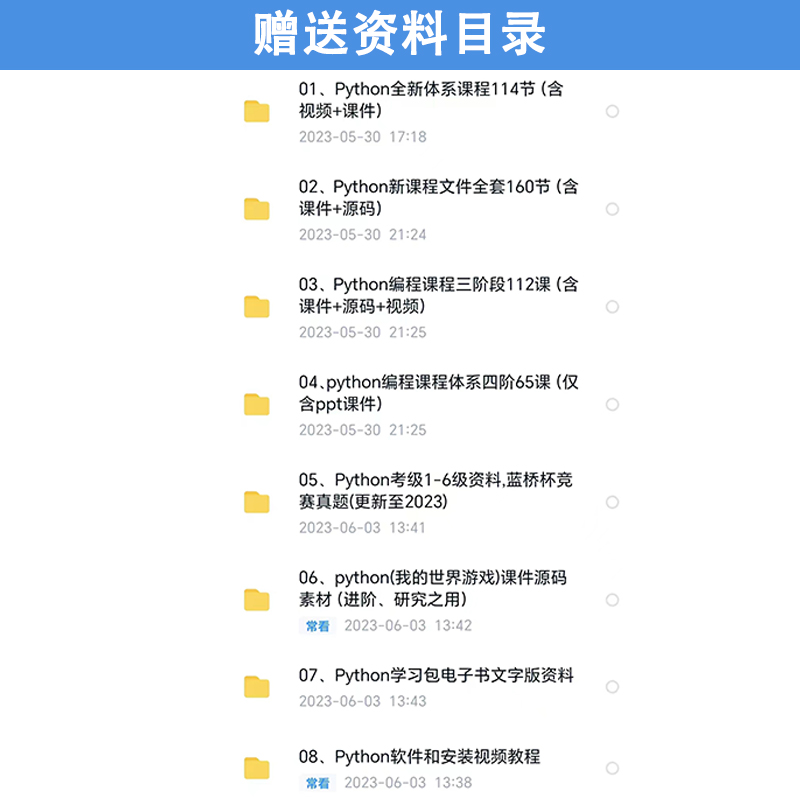800x800 pixels.
Task: Select radio circle for 01 Python全新体系课程
Action: pyautogui.click(x=612, y=111)
